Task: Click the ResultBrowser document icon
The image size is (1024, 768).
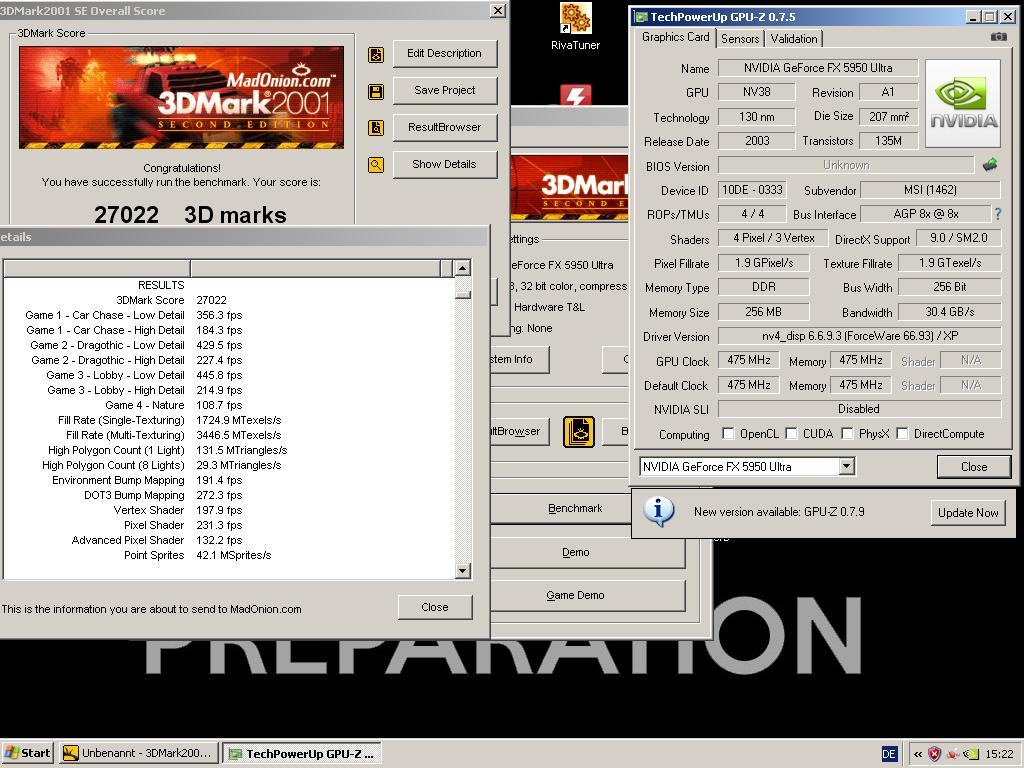Action: (376, 128)
